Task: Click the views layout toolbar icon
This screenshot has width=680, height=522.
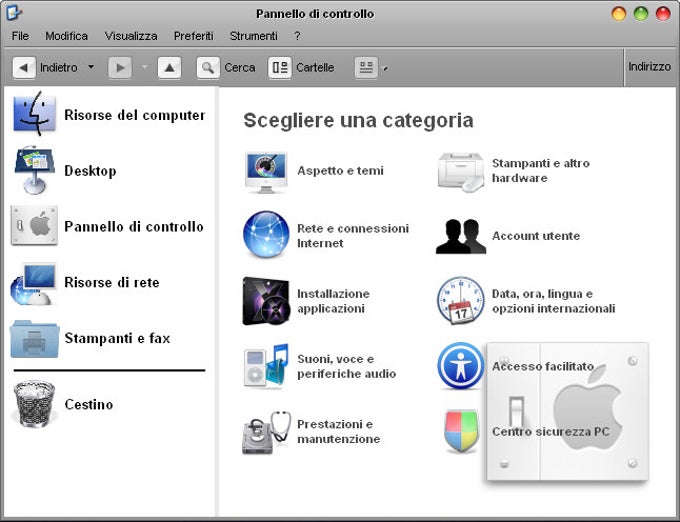Action: click(x=366, y=68)
